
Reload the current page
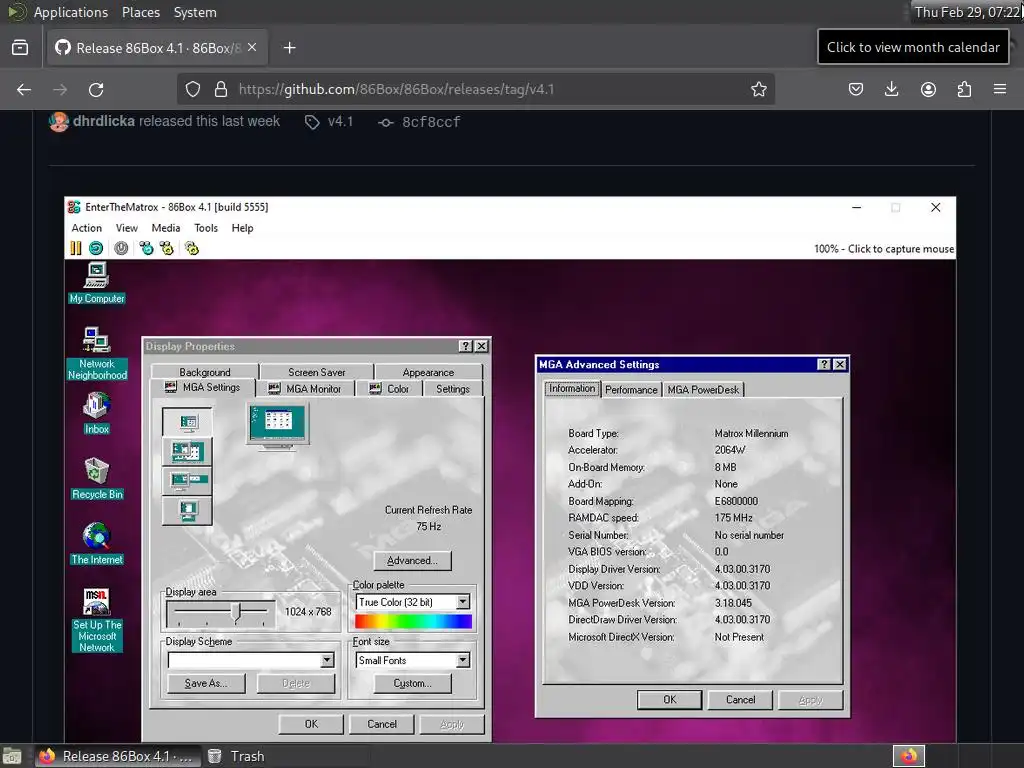(96, 89)
